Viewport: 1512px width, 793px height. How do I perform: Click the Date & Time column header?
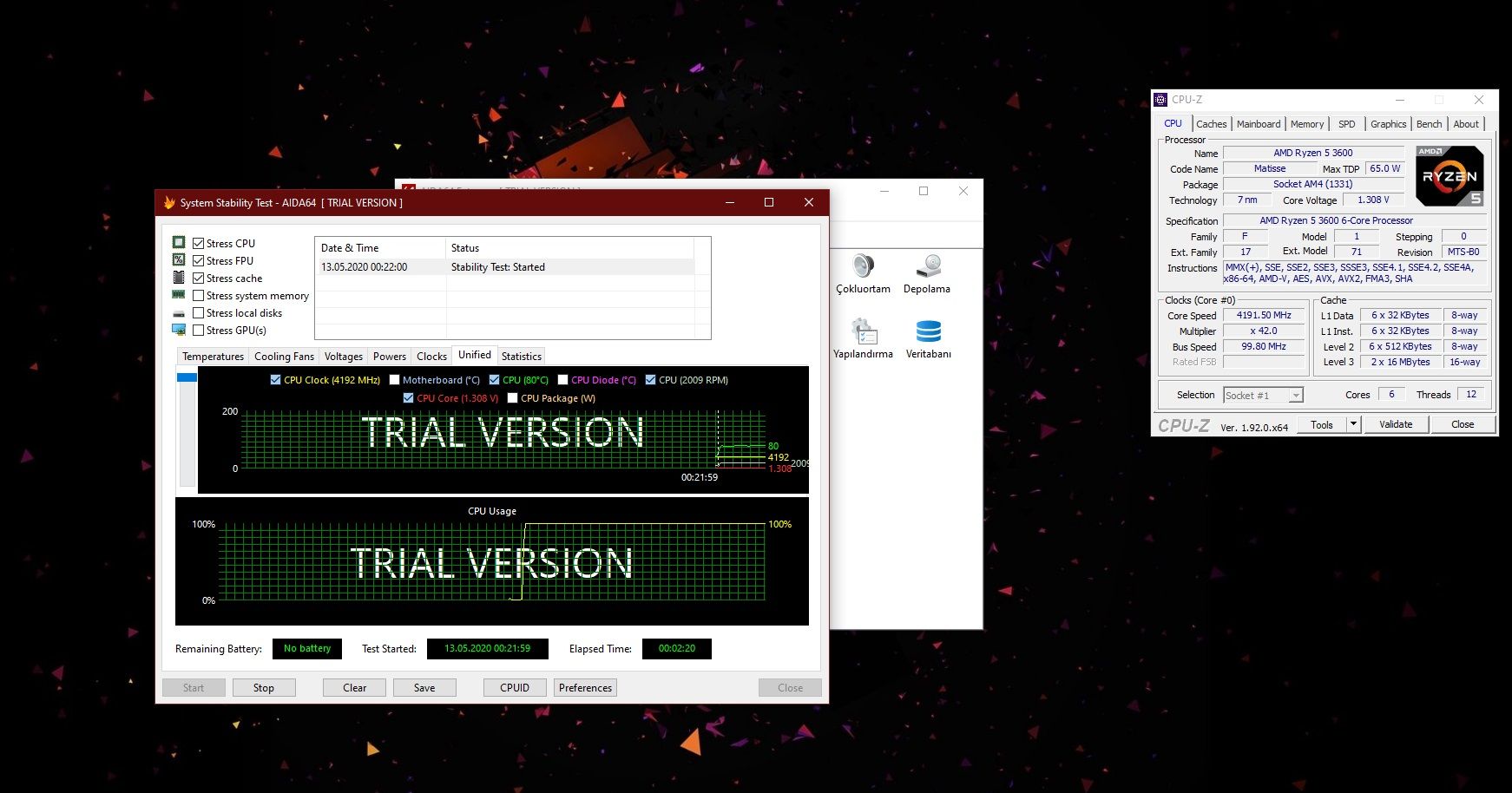point(380,248)
